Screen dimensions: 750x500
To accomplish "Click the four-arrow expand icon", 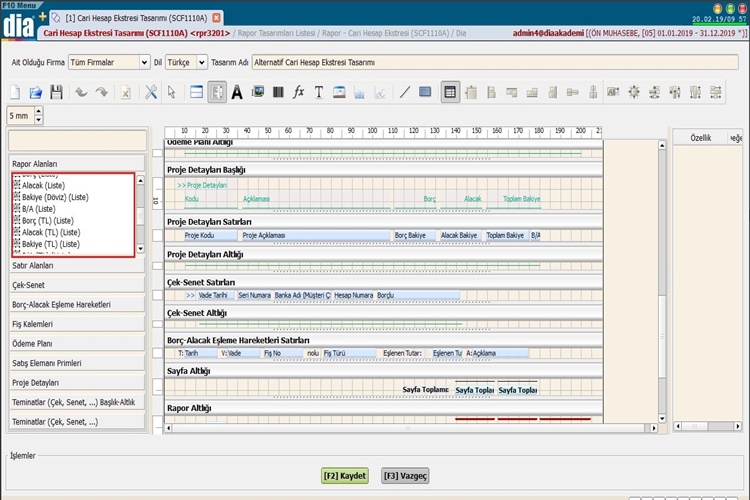I will [x=634, y=92].
